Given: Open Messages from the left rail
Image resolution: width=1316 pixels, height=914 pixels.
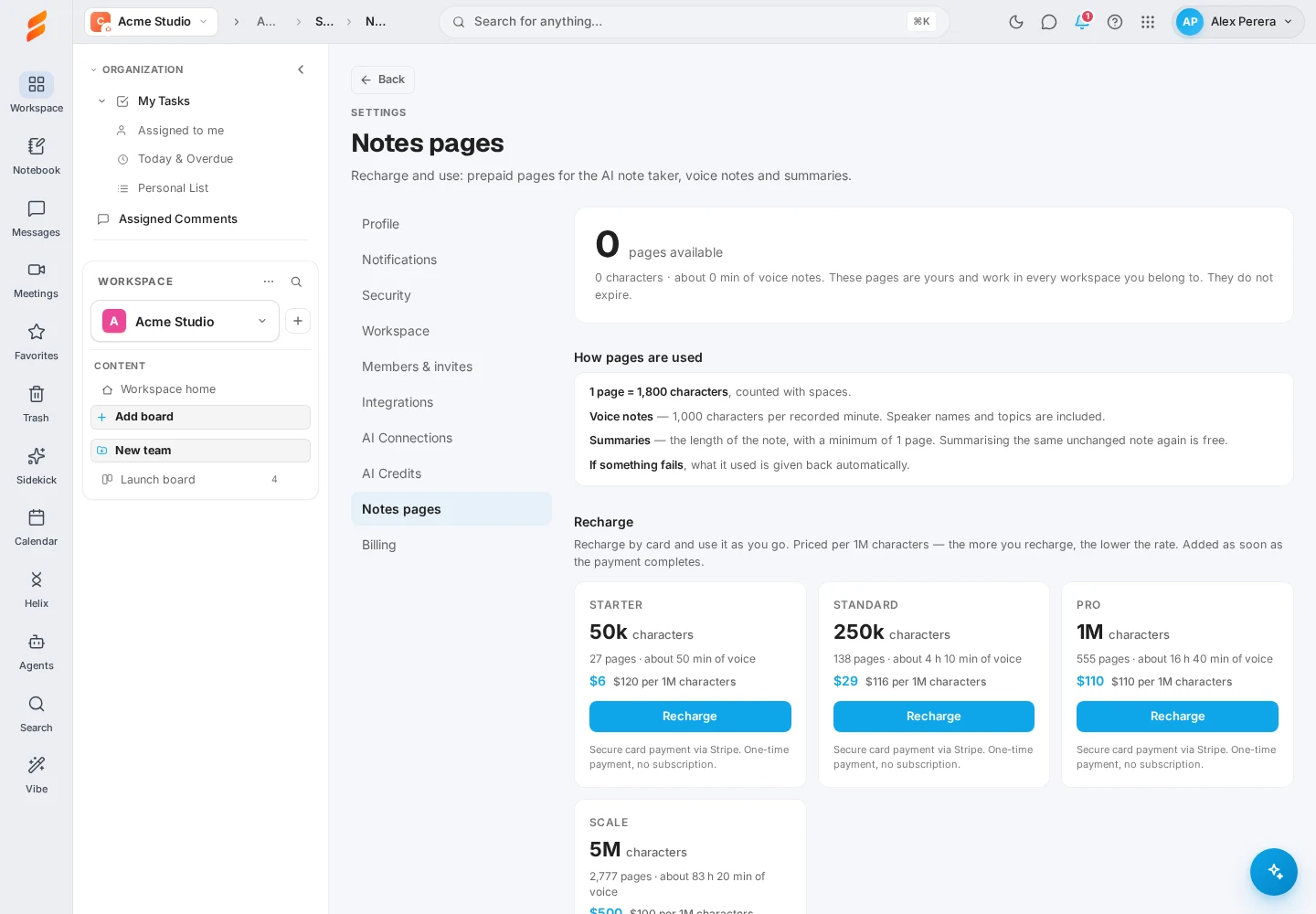Looking at the screenshot, I should tap(37, 218).
